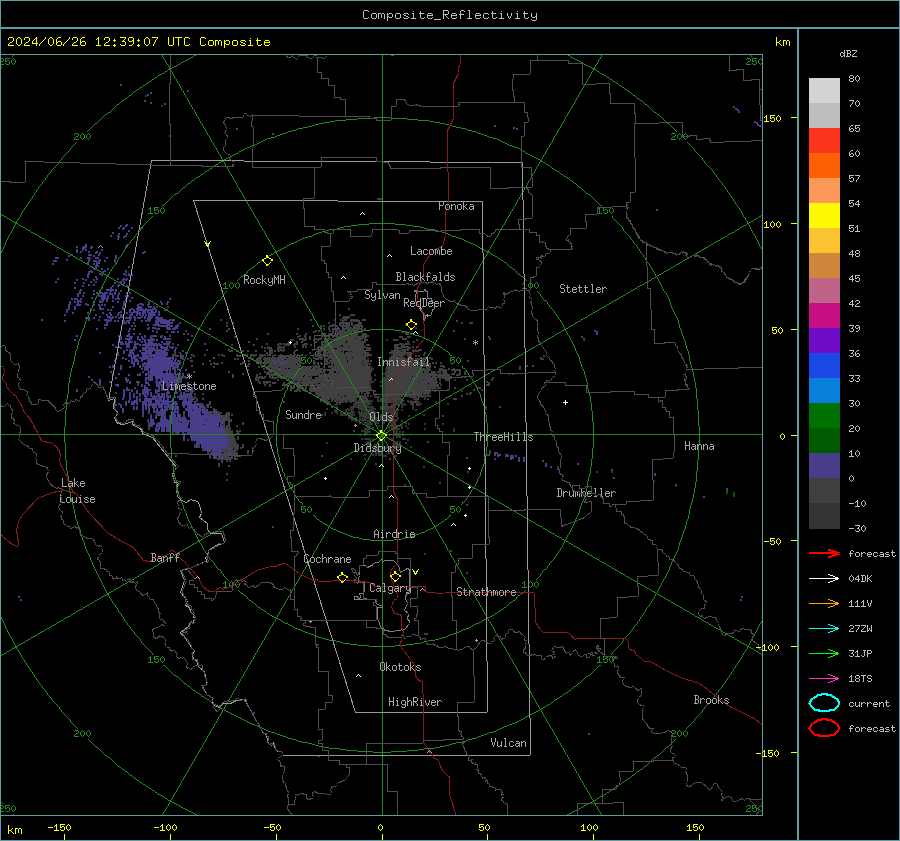Select the green 30 dBZ color swatch
Image resolution: width=900 pixels, height=841 pixels.
coord(824,416)
